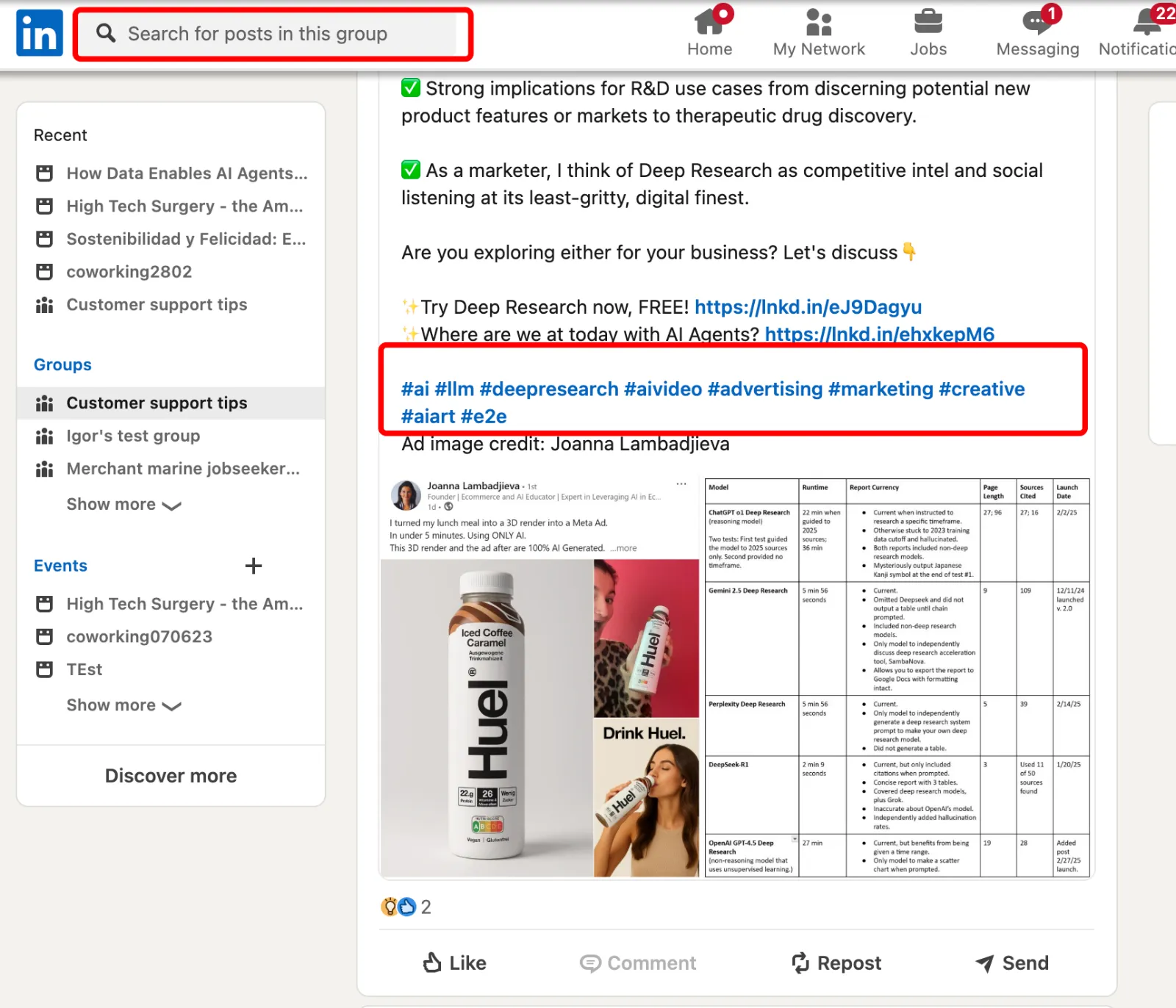
Task: Click group icon beside Merchant marine jobseeker
Action: tap(45, 469)
